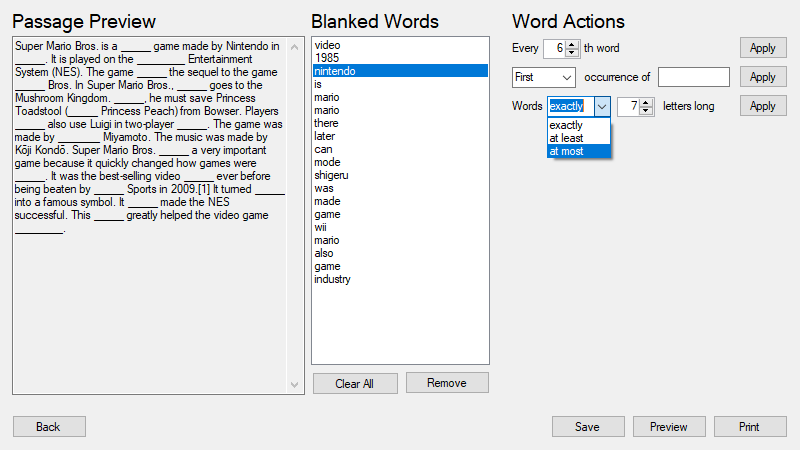Decrease the letters long number
800x450 pixels.
click(646, 110)
